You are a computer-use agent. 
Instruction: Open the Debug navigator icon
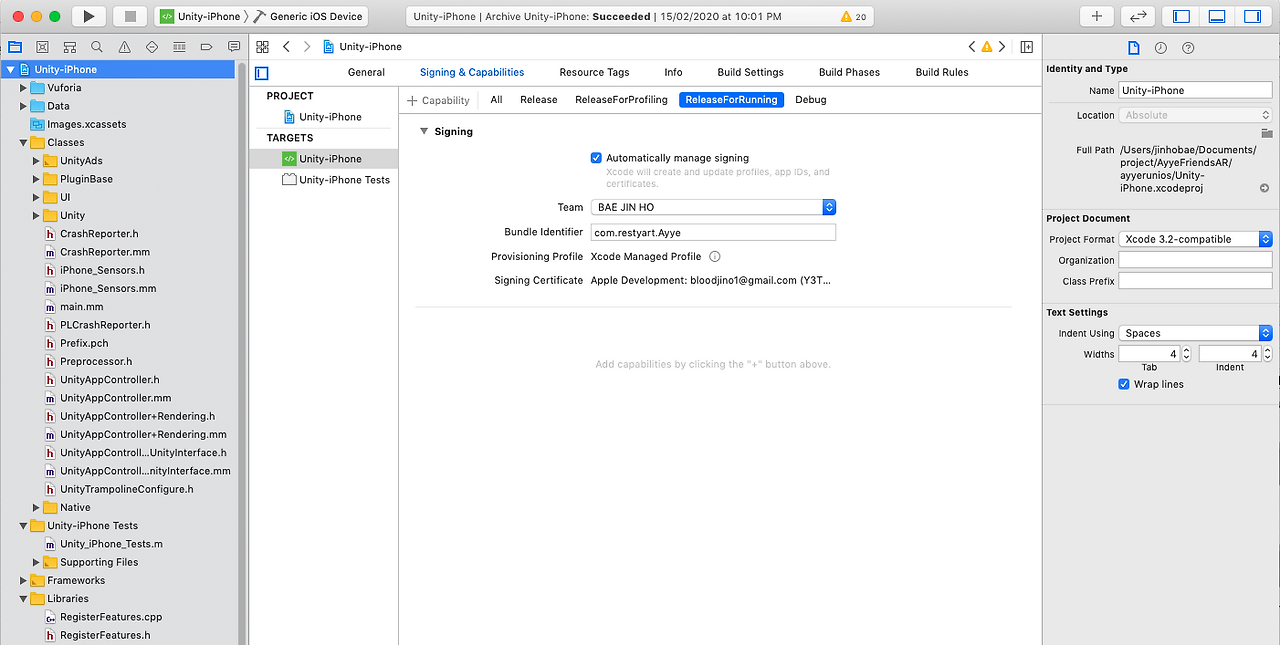tap(179, 47)
